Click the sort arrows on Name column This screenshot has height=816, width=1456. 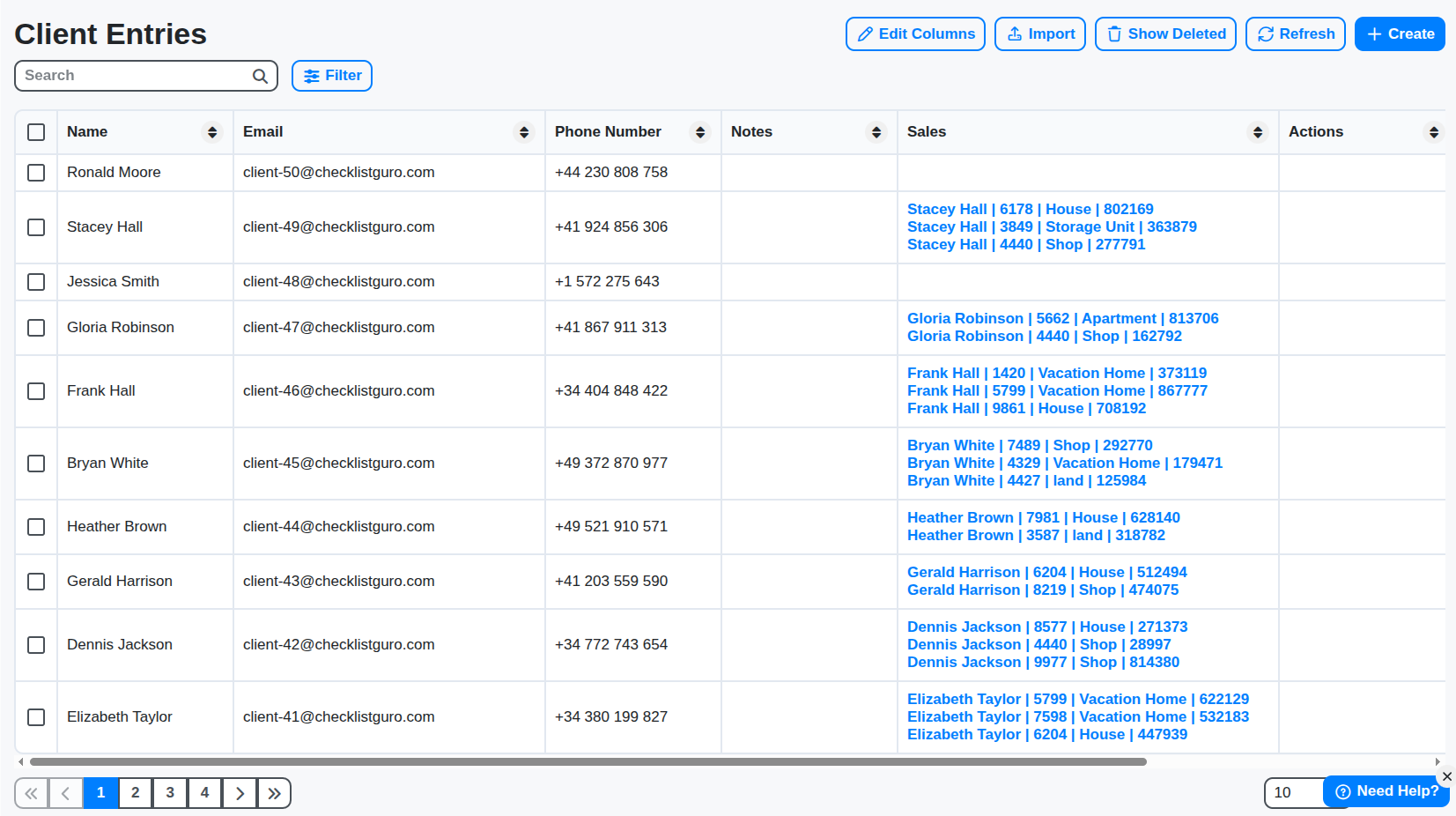pyautogui.click(x=212, y=131)
